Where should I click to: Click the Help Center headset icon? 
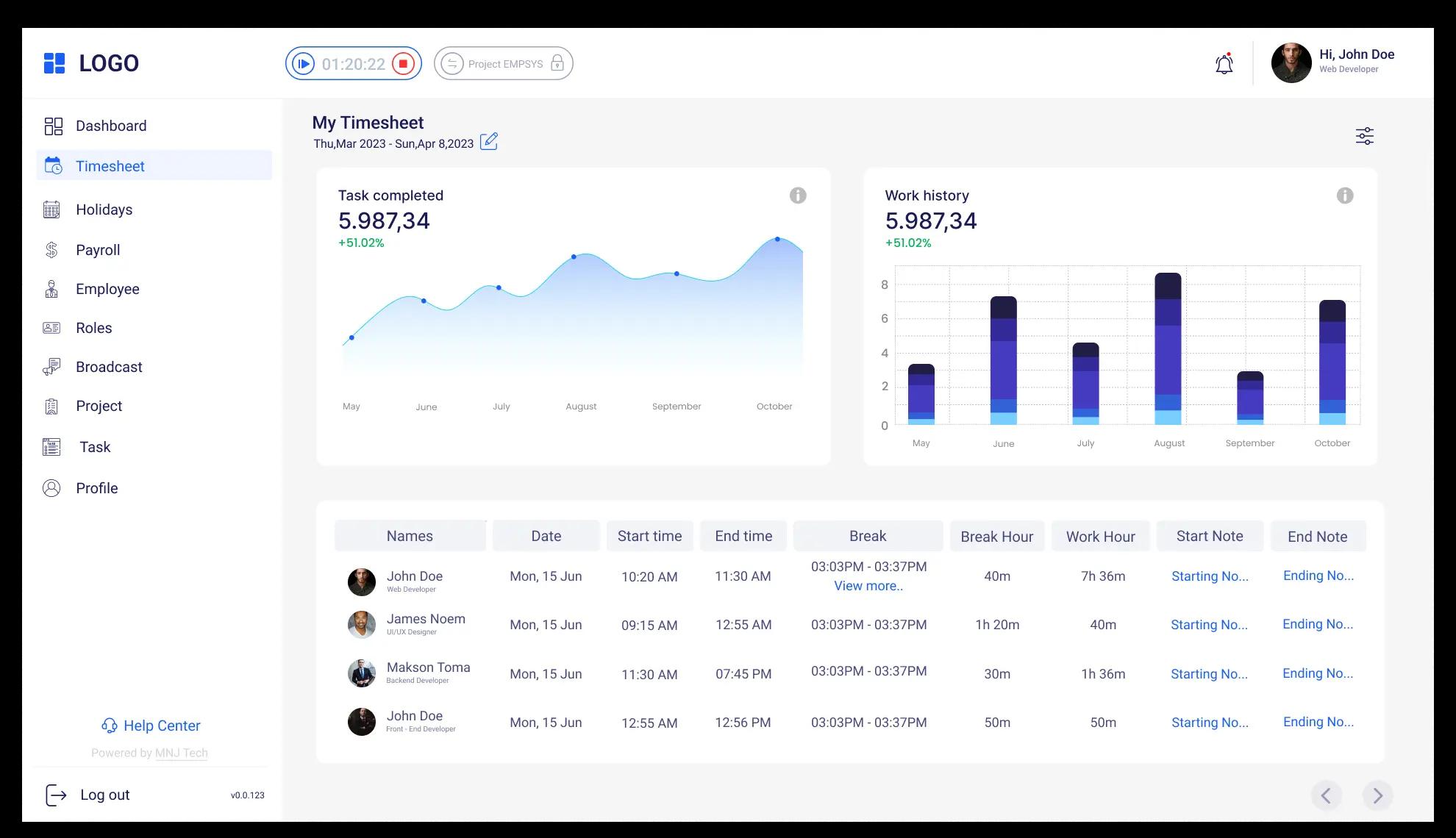(x=110, y=726)
